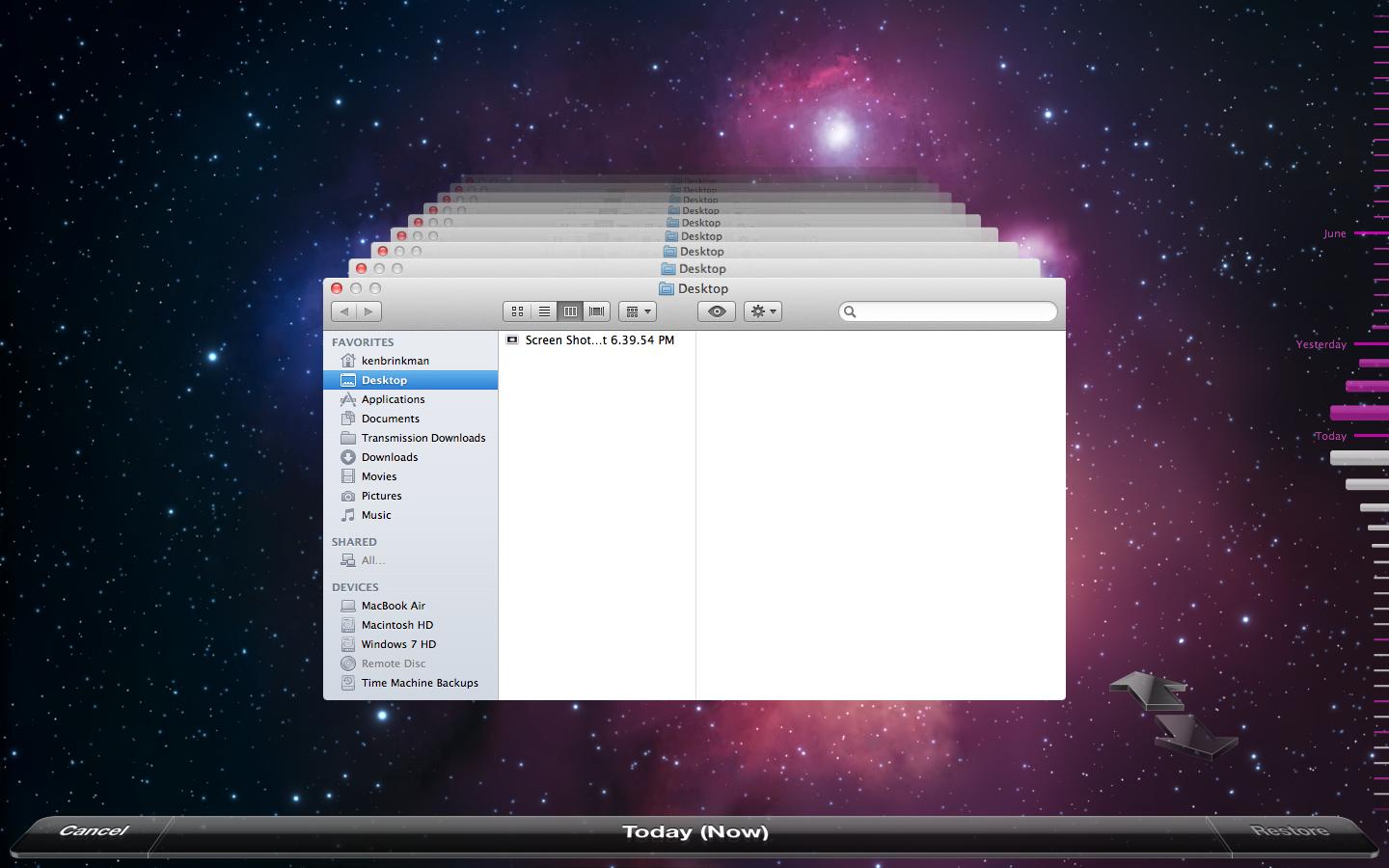Screen dimensions: 1389x868
Task: Click the Finder forward arrow
Action: [369, 312]
